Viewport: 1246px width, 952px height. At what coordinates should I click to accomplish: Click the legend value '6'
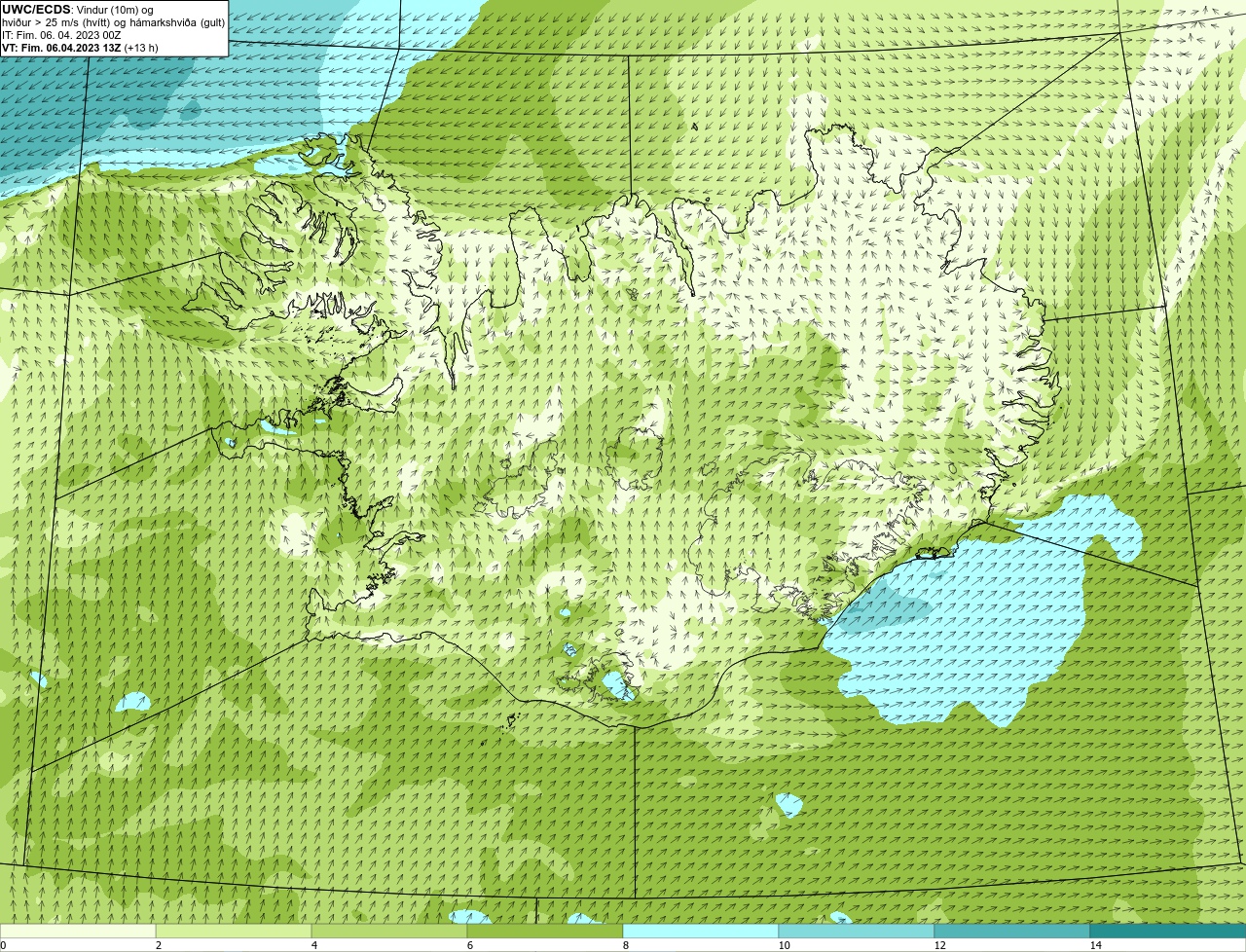469,945
